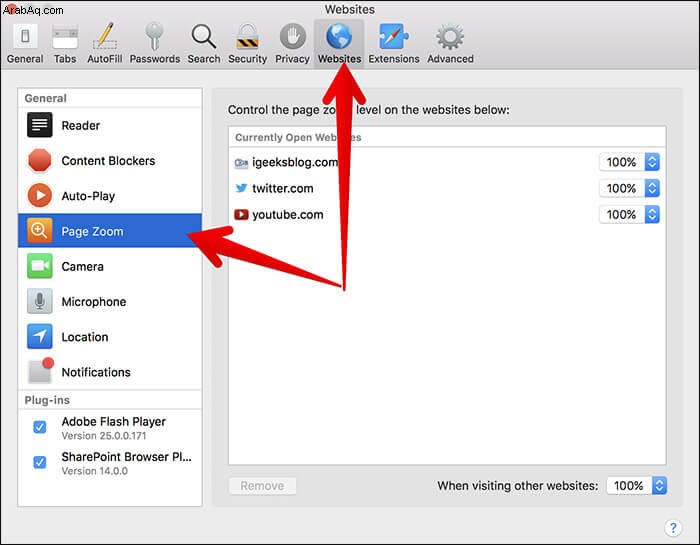Select the Microphone label
The height and width of the screenshot is (545, 700).
tap(94, 302)
